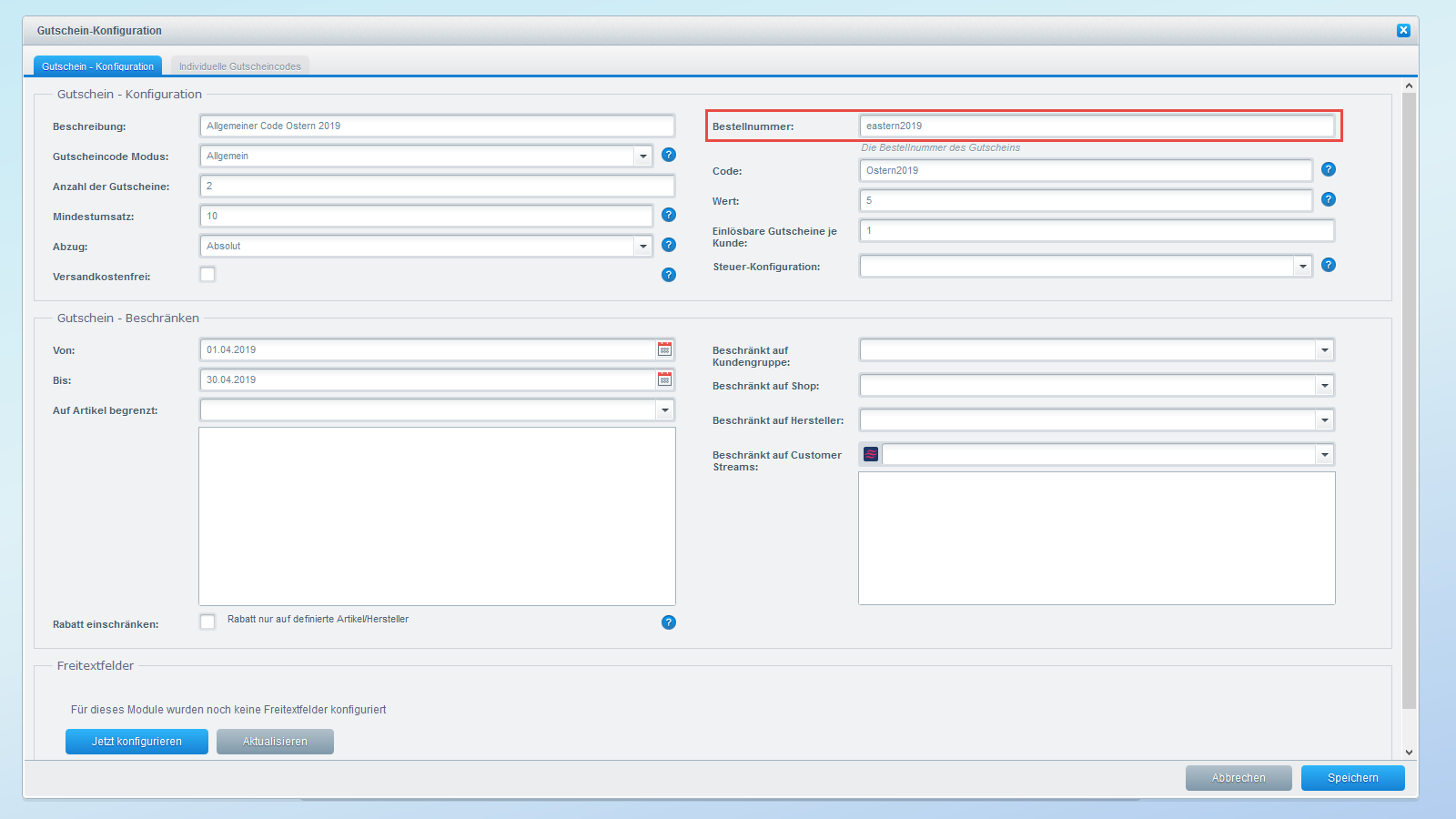Viewport: 1456px width, 819px height.
Task: Click the Aktualisieren button
Action: (x=275, y=742)
